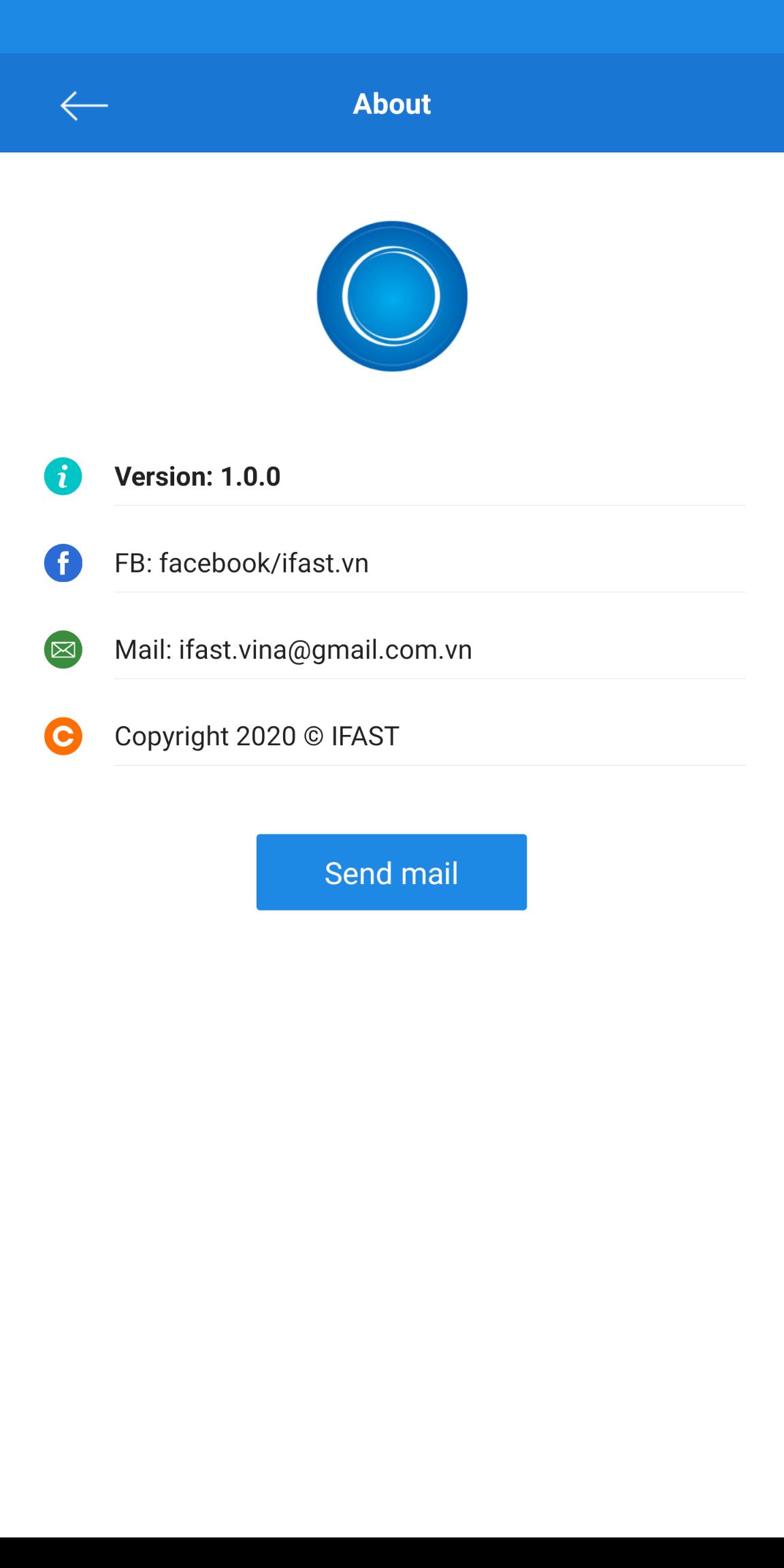Go back using the arrow icon
Image resolution: width=784 pixels, height=1568 pixels.
point(84,105)
